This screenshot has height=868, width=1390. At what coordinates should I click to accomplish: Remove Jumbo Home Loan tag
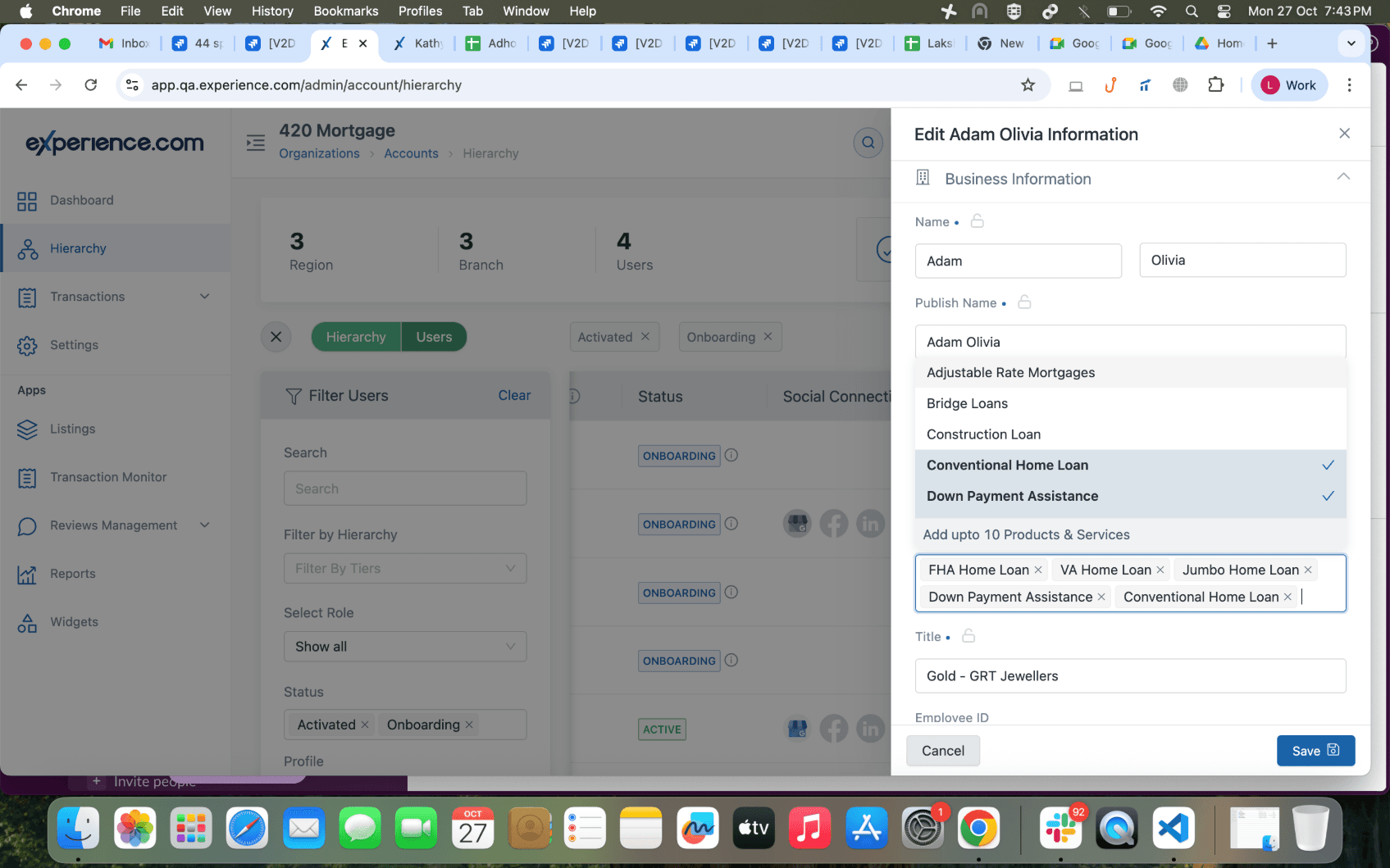[1308, 570]
